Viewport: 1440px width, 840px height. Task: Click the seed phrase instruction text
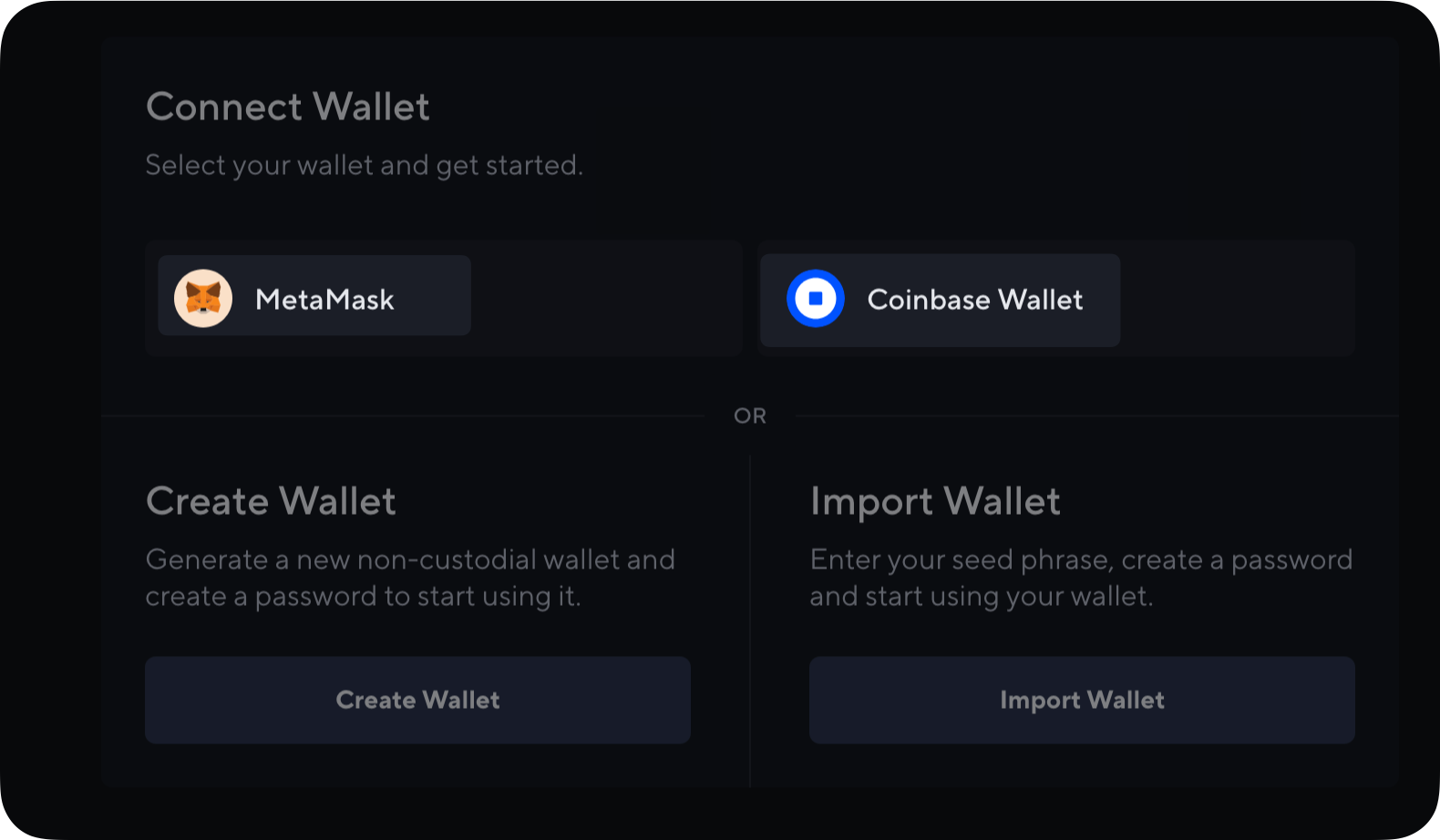click(1081, 578)
